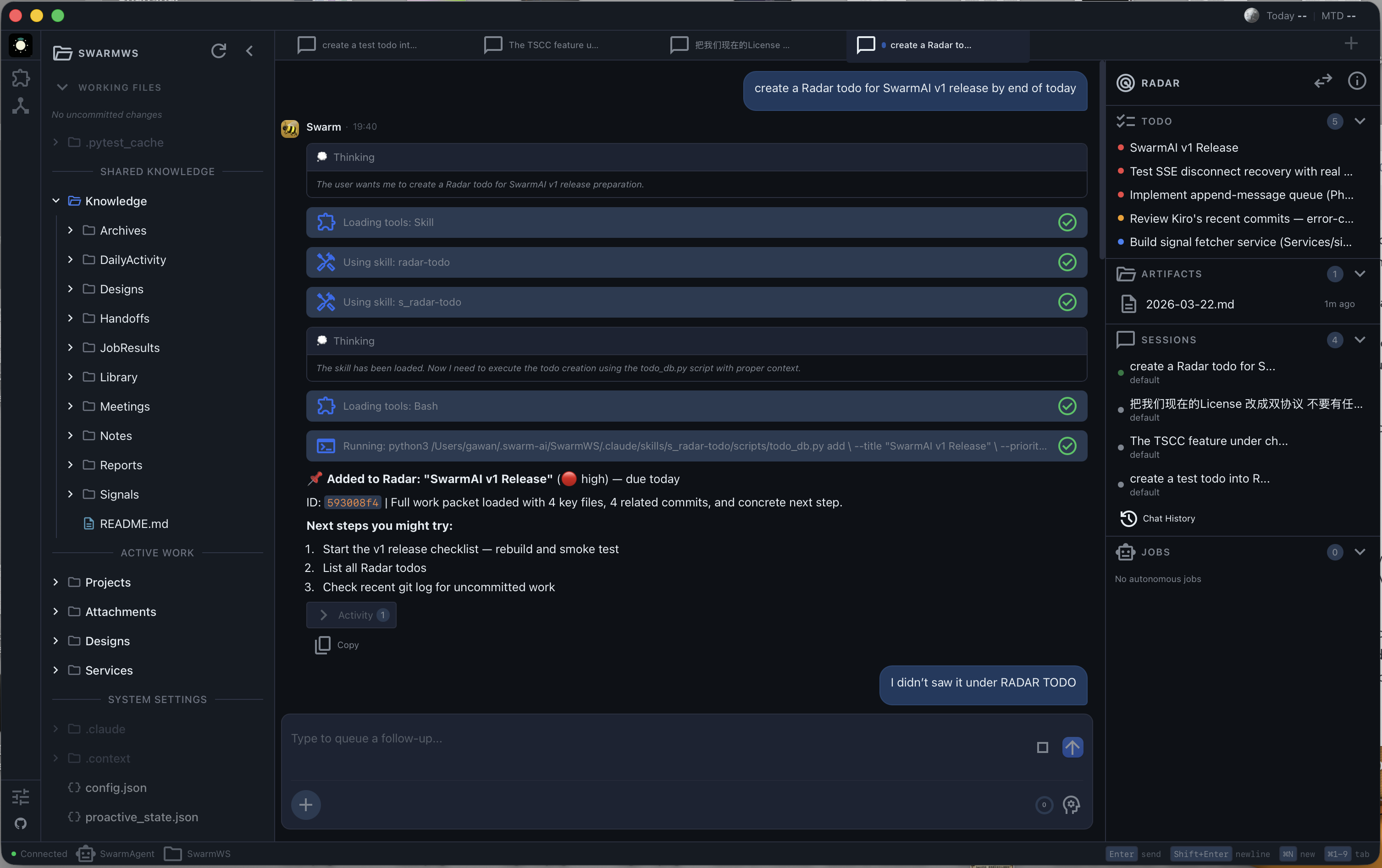The image size is (1382, 868).
Task: Expand the ARTIFACTS panel chevron
Action: [x=1361, y=274]
